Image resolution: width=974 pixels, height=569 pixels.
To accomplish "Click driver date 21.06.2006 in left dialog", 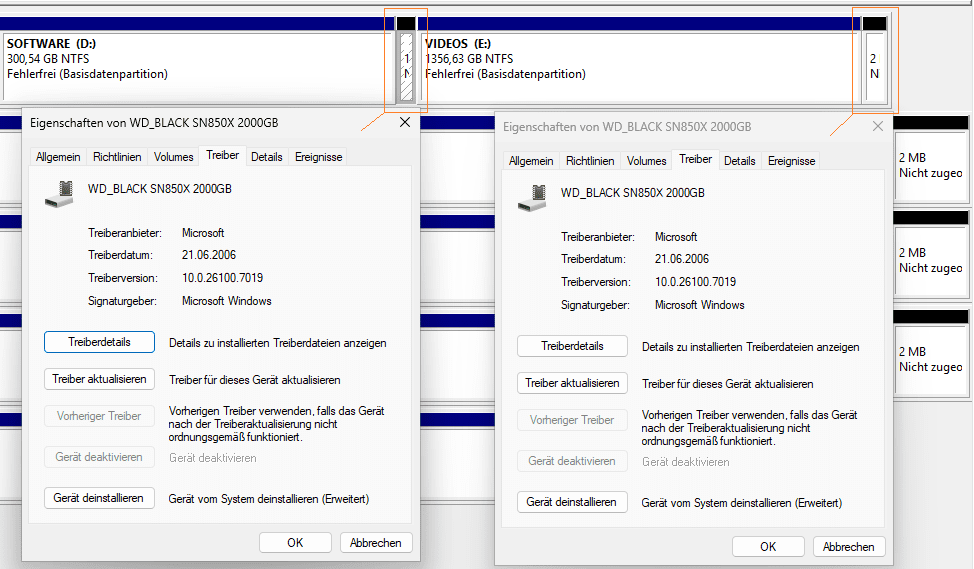I will pyautogui.click(x=209, y=255).
